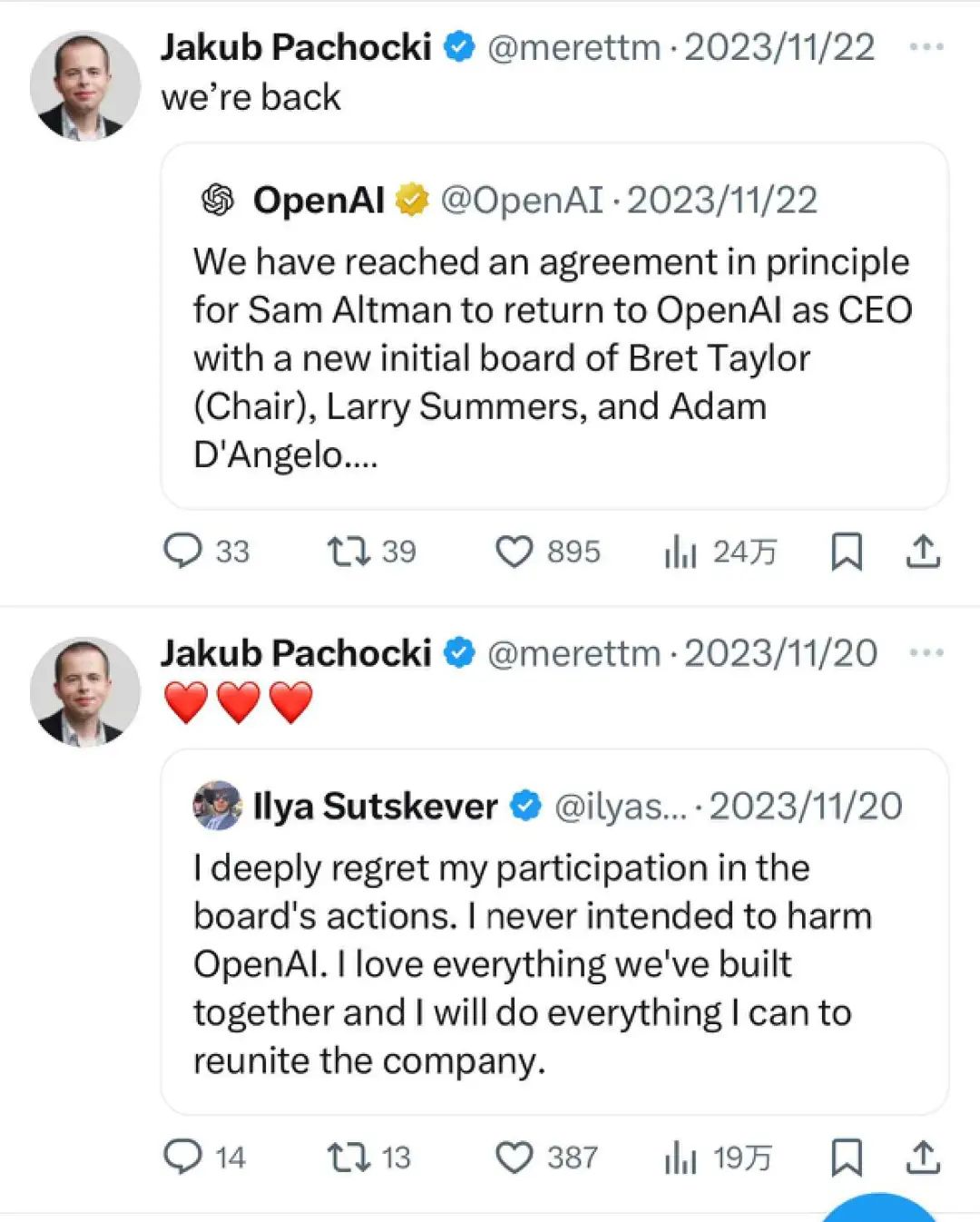This screenshot has height=1222, width=980.
Task: Open the OpenAI account name in quoted tweet
Action: (318, 200)
